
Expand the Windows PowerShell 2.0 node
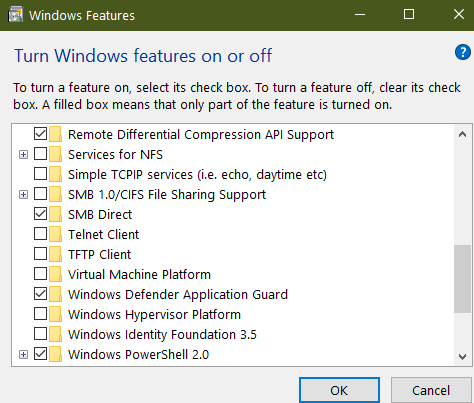click(23, 355)
